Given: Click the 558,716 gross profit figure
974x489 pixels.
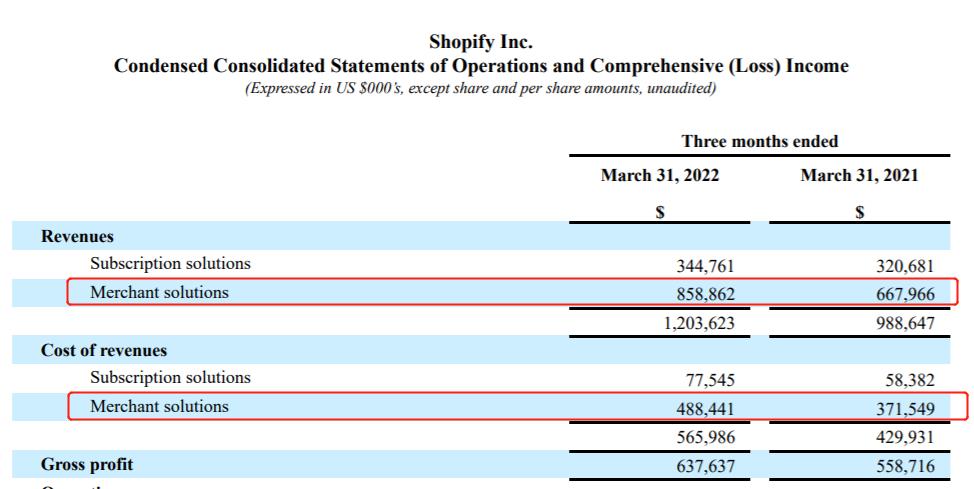Looking at the screenshot, I should click(x=904, y=466).
